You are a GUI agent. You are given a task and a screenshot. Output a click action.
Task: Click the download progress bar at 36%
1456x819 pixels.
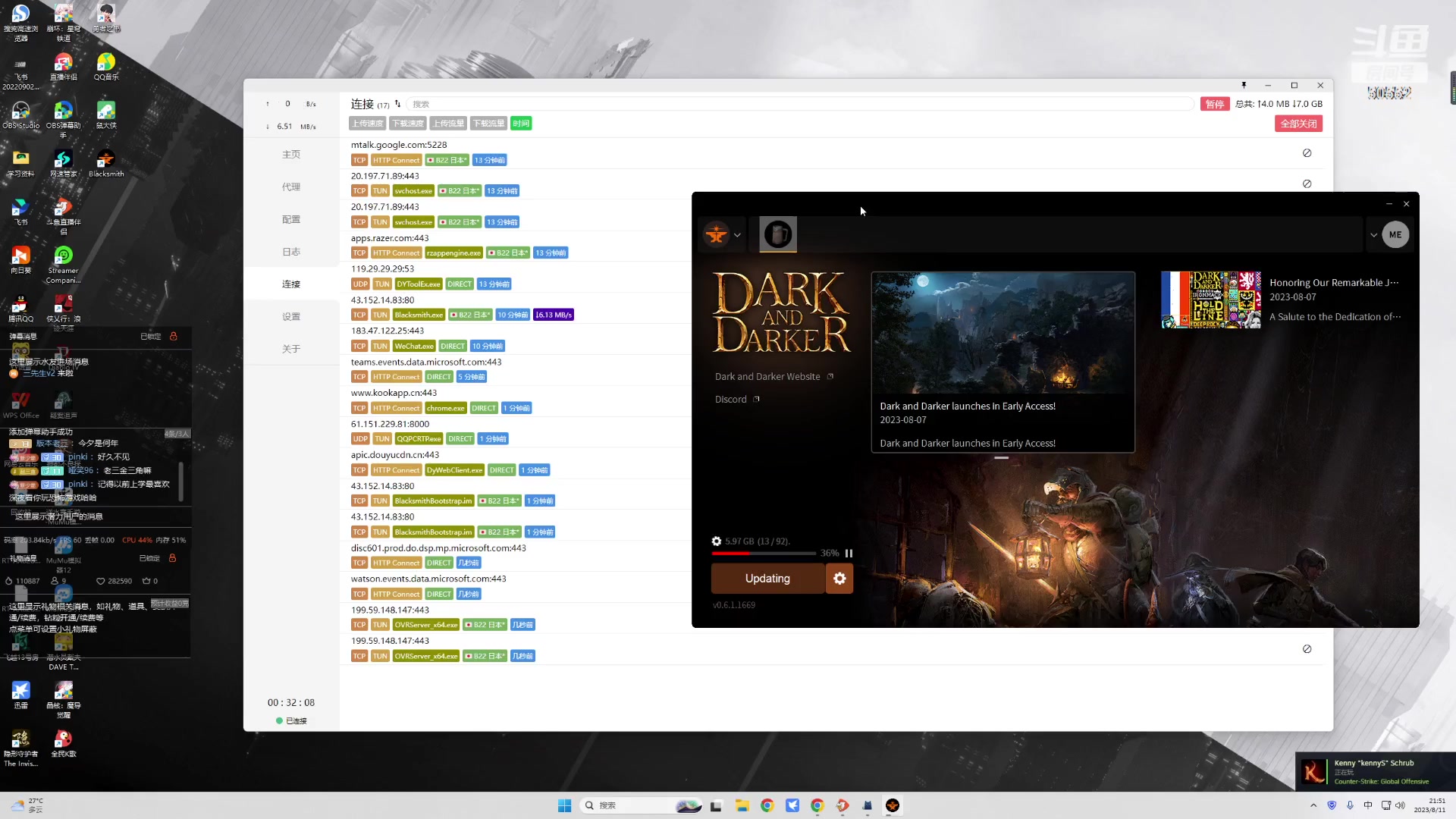(763, 554)
